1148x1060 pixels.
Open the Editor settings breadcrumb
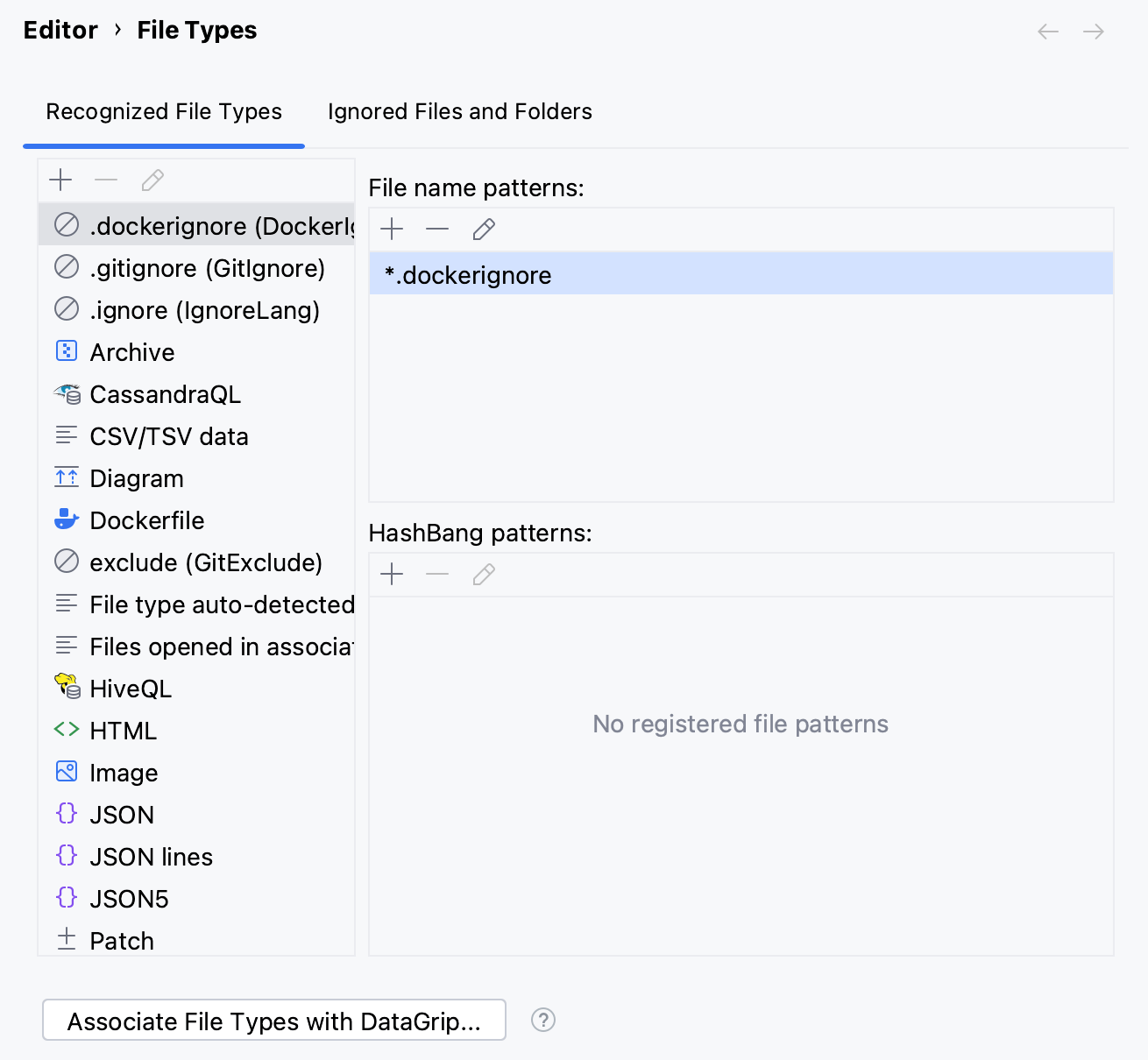click(x=60, y=29)
